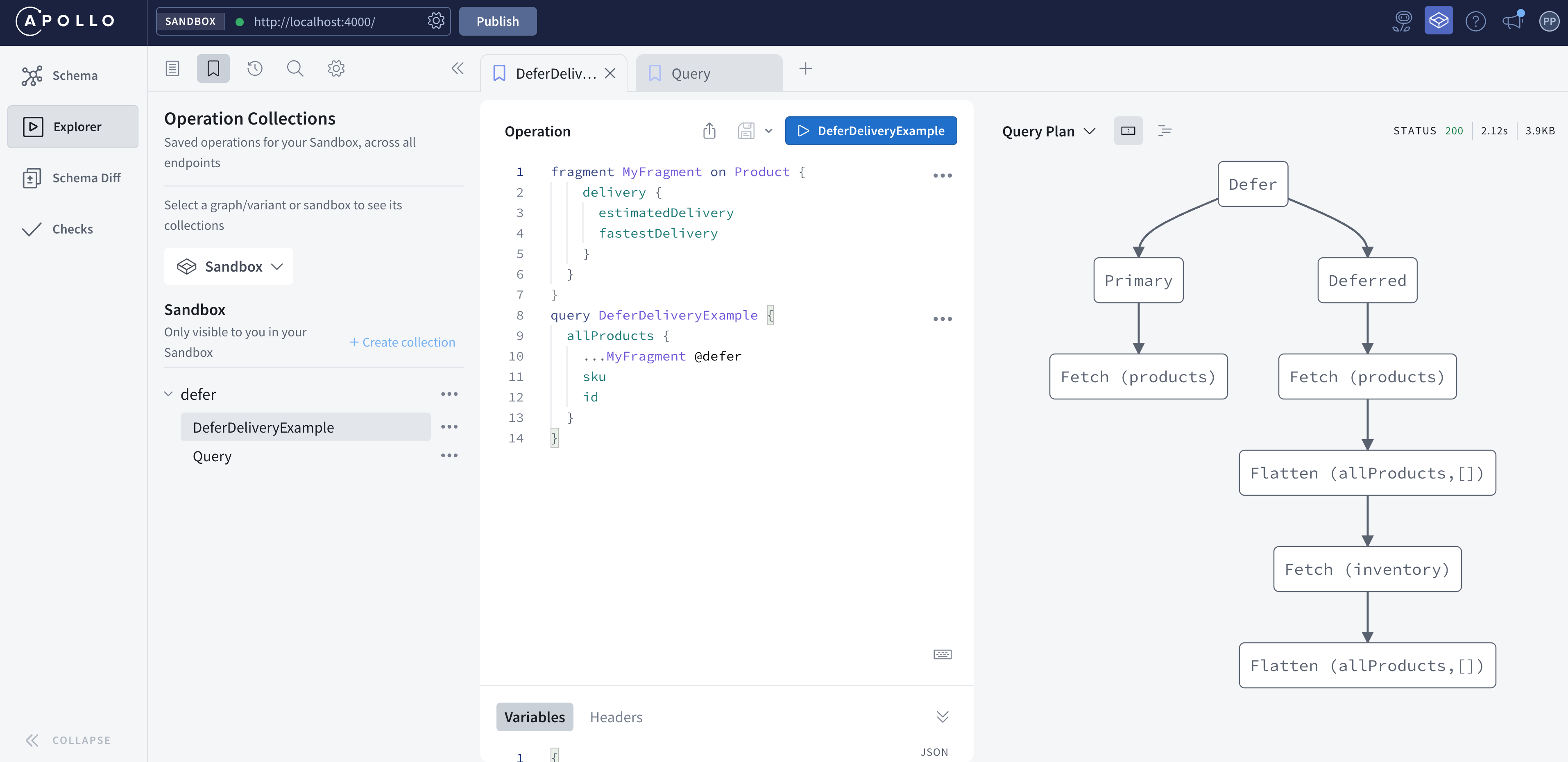Screen dimensions: 1568x762
Task: Open the Headers tab
Action: [x=615, y=717]
